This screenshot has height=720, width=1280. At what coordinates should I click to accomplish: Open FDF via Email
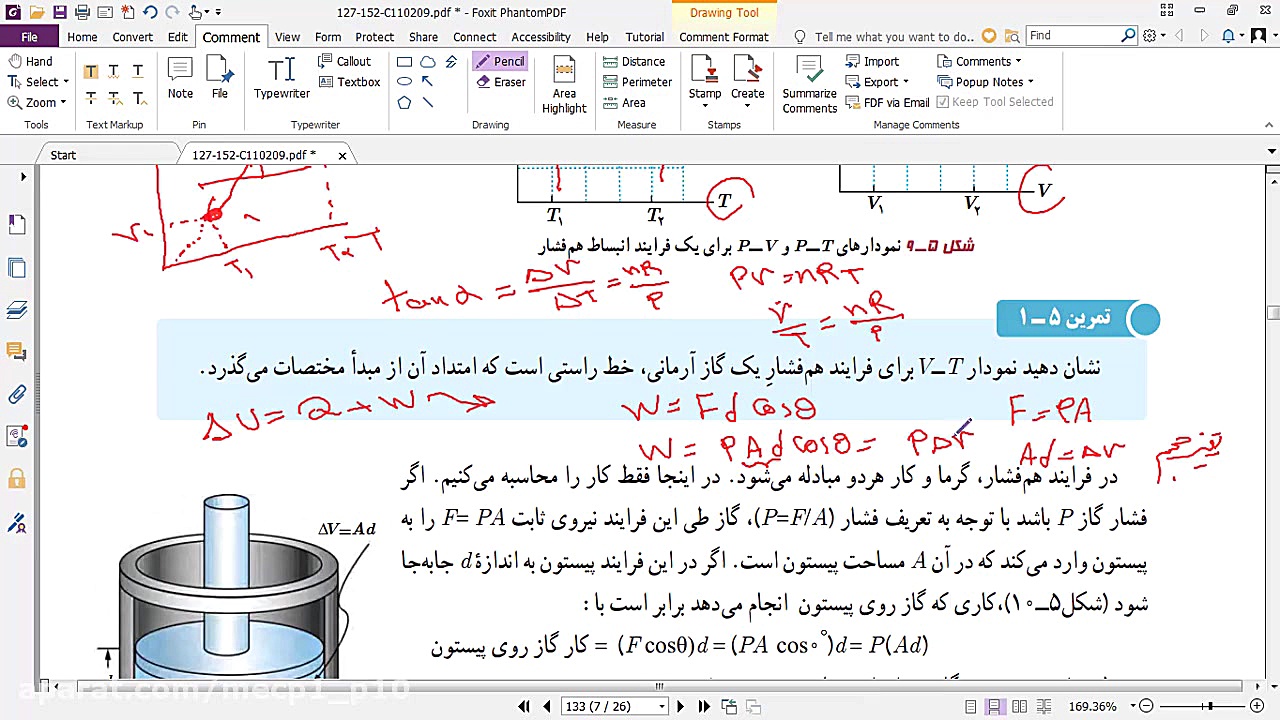click(889, 102)
